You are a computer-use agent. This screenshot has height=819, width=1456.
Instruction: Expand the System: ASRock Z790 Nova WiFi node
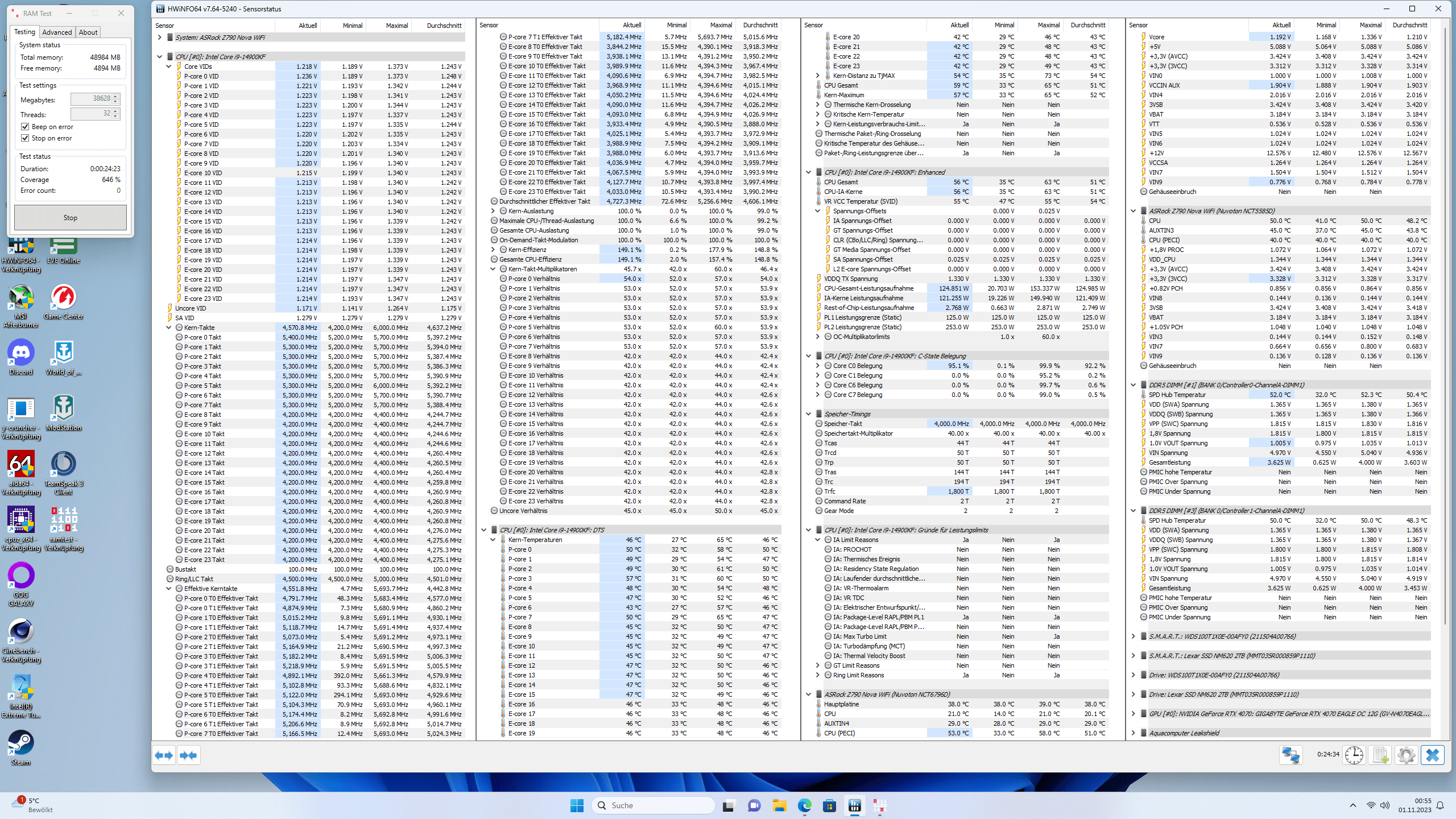tap(160, 38)
